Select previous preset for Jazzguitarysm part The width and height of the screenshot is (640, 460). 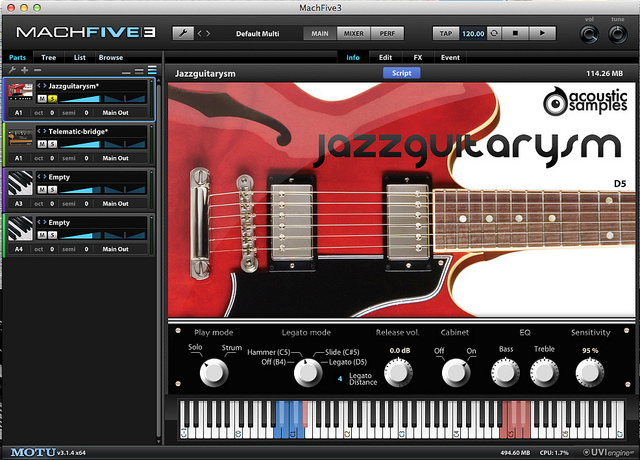(x=39, y=86)
